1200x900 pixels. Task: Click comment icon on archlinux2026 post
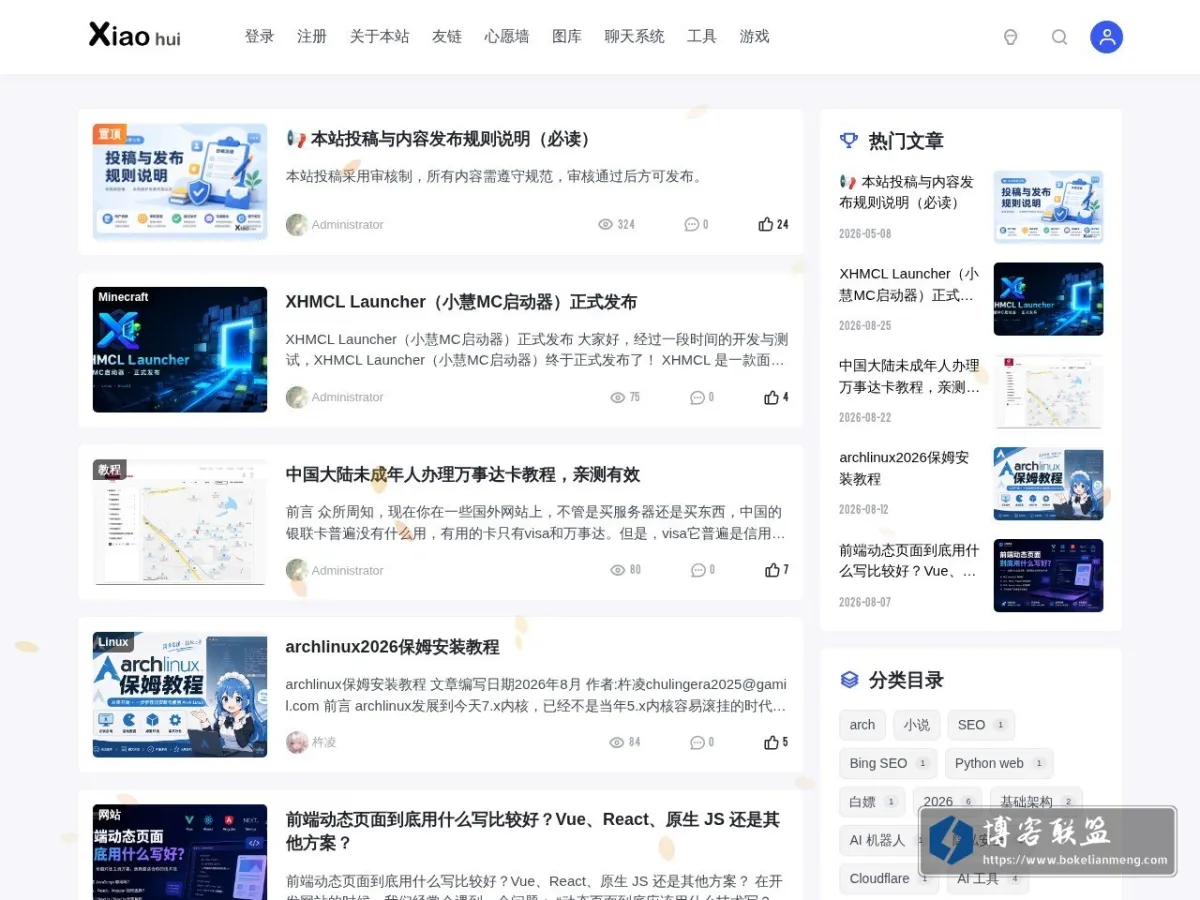point(697,742)
